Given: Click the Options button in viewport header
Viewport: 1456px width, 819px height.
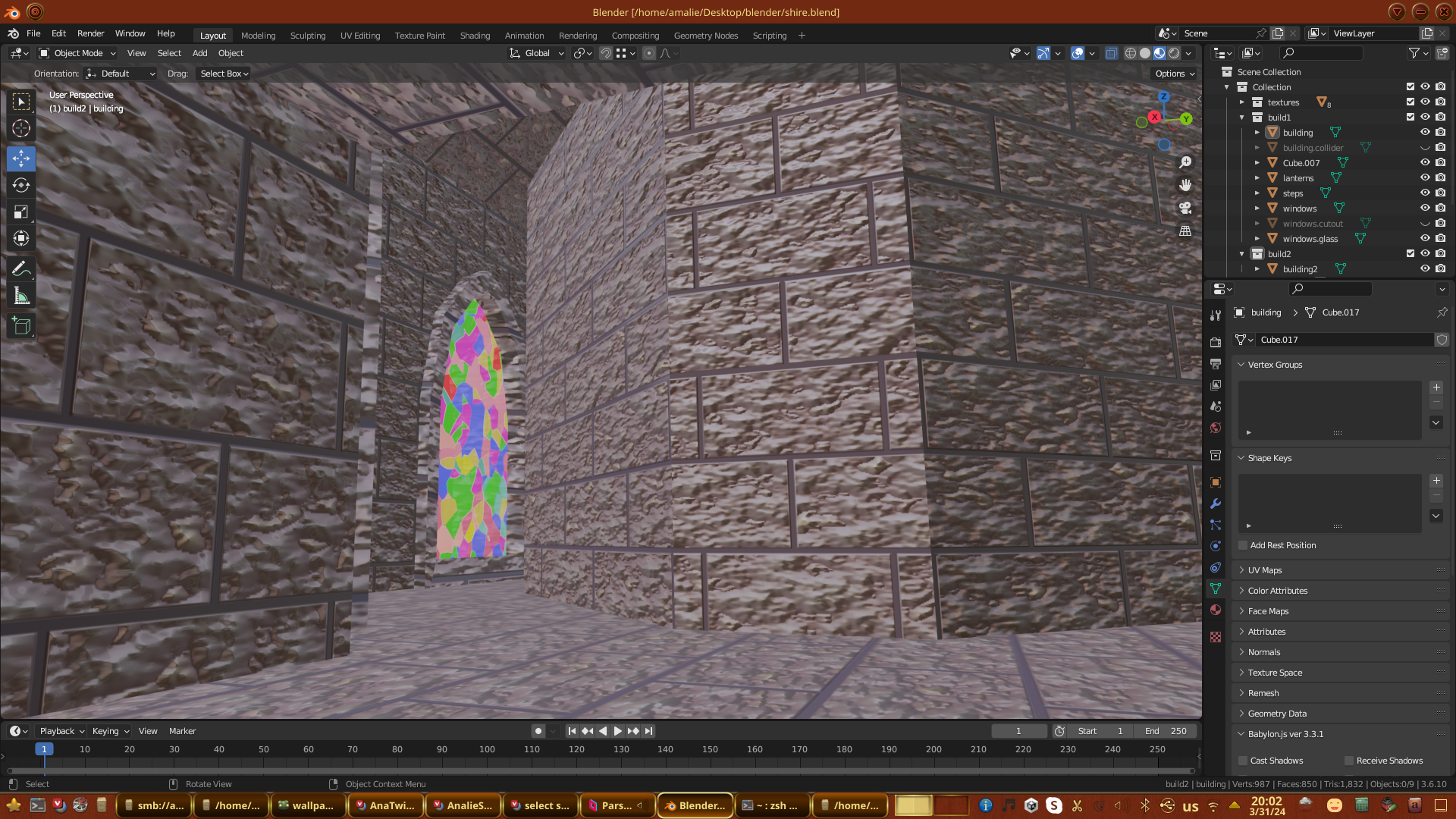Looking at the screenshot, I should click(1175, 74).
